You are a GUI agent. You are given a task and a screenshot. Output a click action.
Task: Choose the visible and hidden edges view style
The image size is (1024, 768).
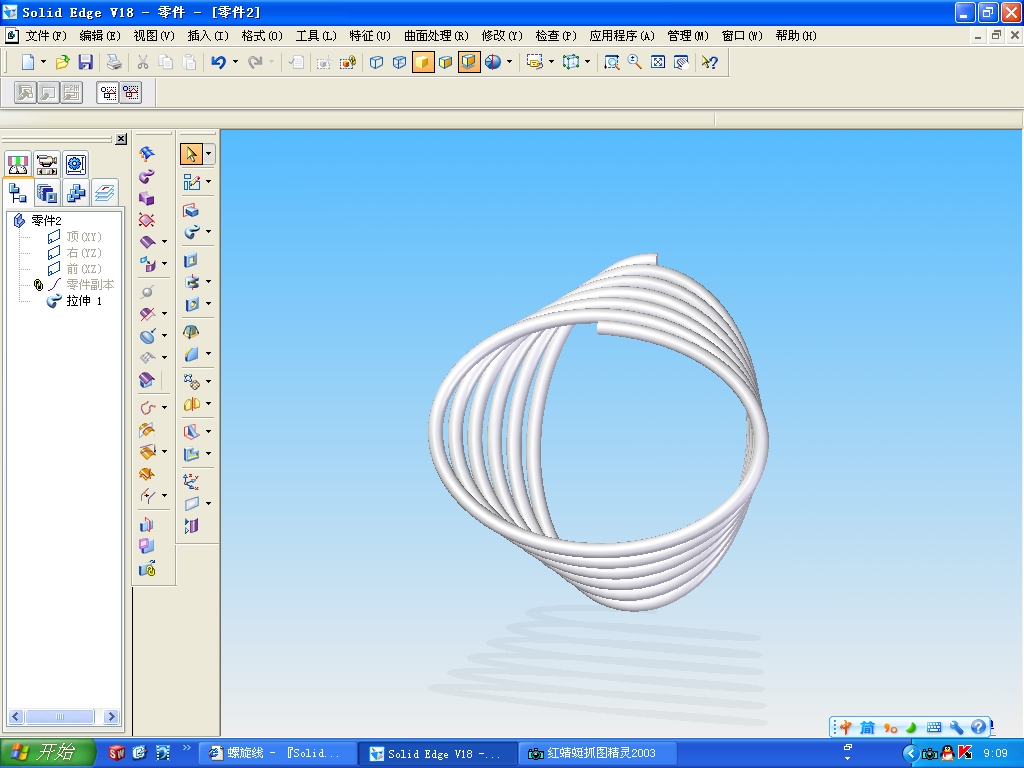tap(400, 62)
